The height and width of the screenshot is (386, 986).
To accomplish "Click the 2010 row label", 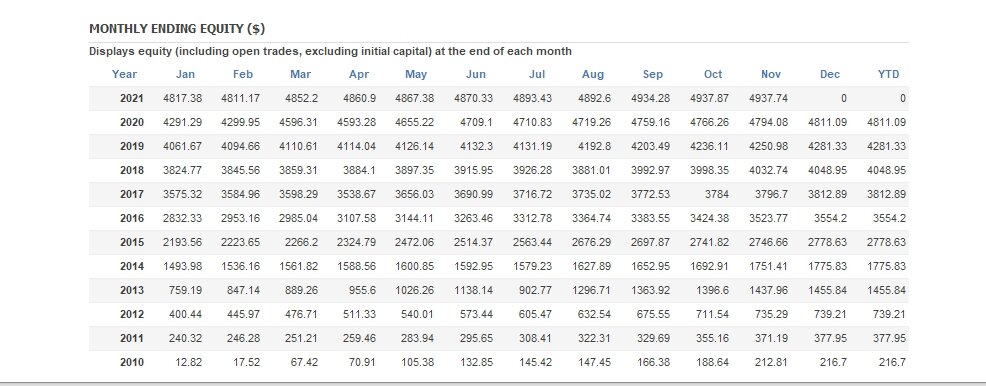I will [131, 362].
